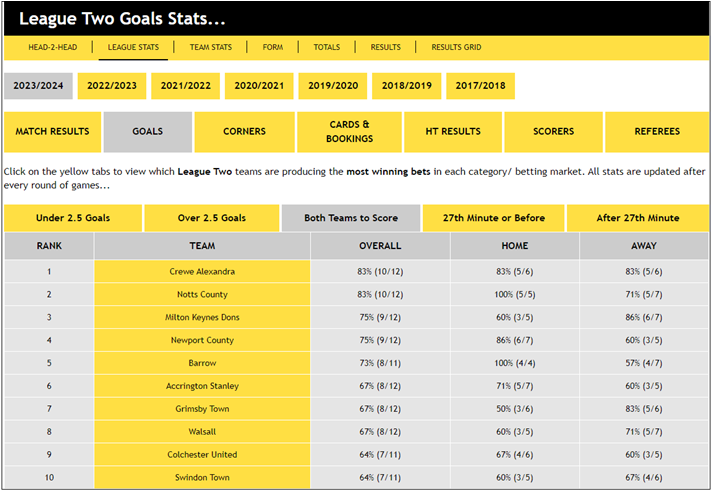Select the Both Teams to Score tab
This screenshot has height=492, width=712.
tap(351, 218)
